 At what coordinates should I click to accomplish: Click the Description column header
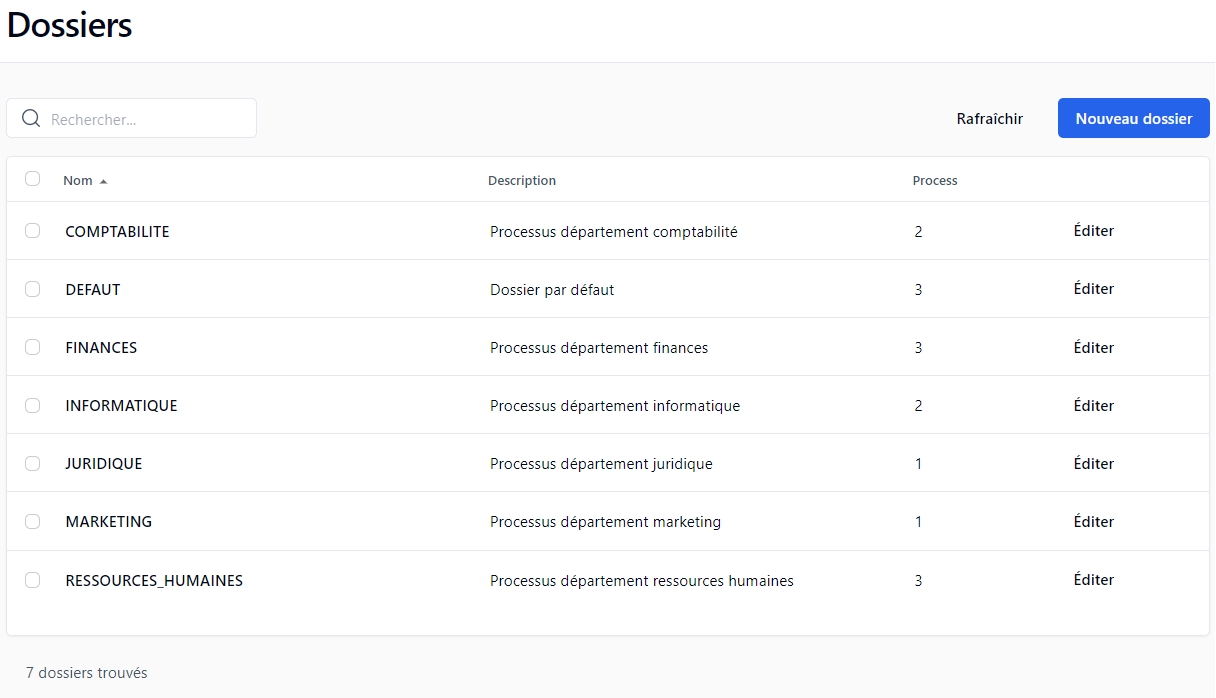click(x=521, y=181)
